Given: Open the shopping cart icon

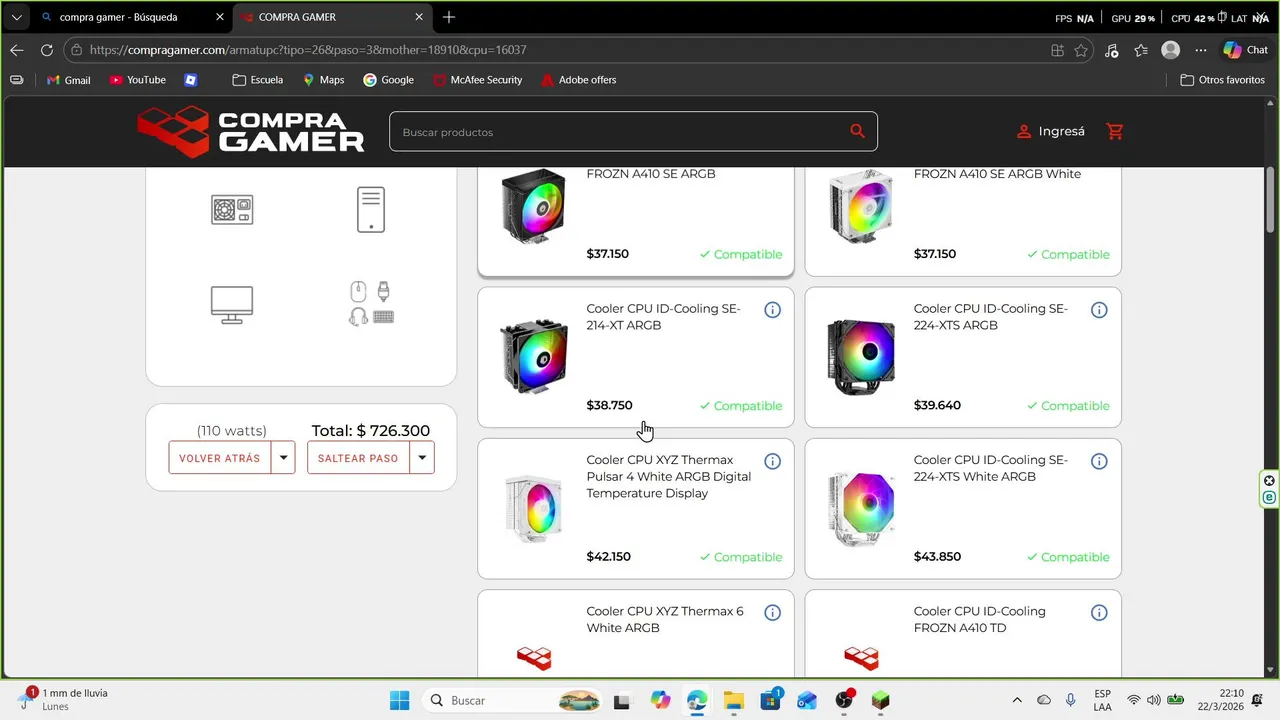Looking at the screenshot, I should coord(1115,131).
